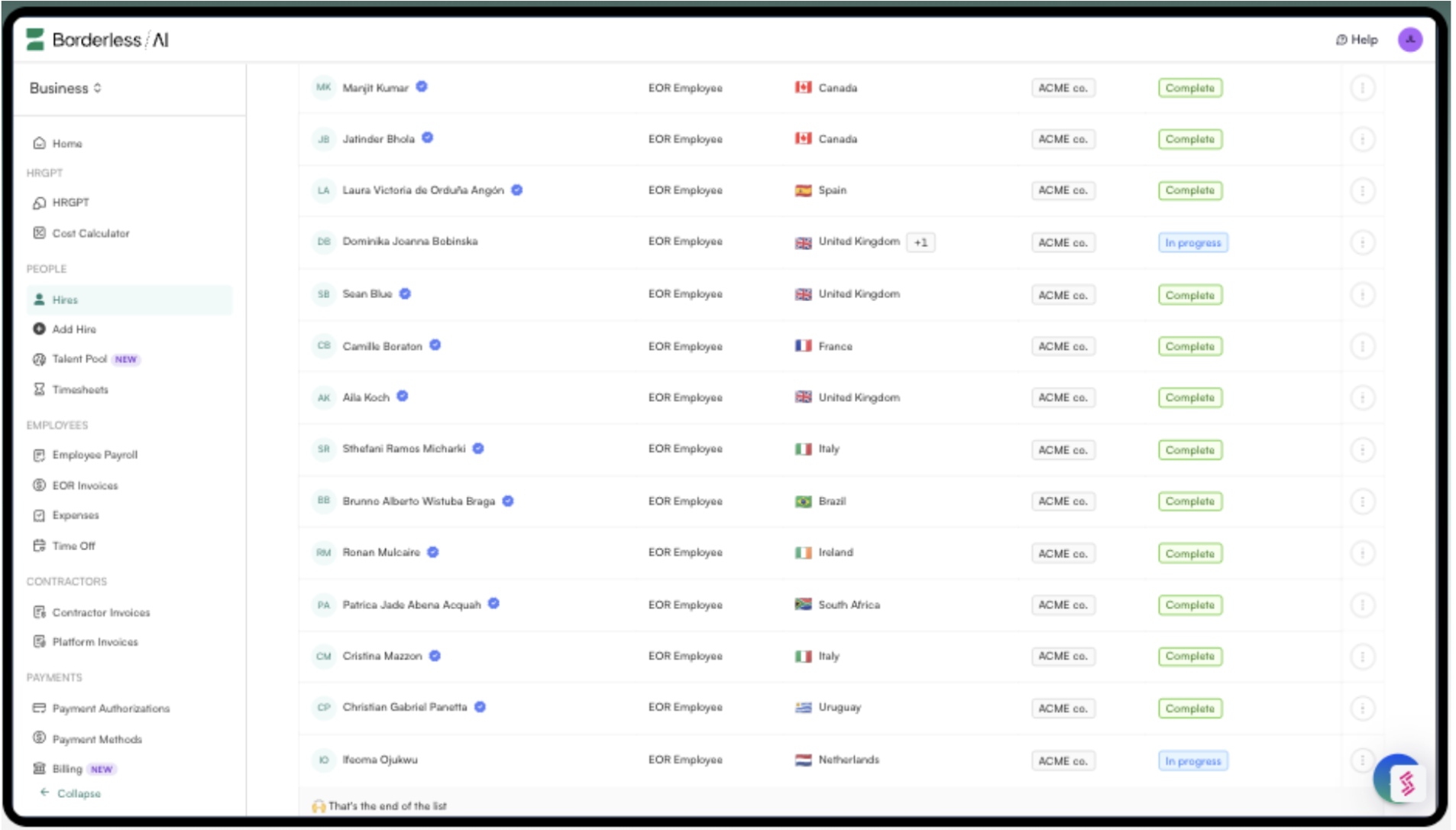Open the floating chat widget icon

[x=1399, y=780]
